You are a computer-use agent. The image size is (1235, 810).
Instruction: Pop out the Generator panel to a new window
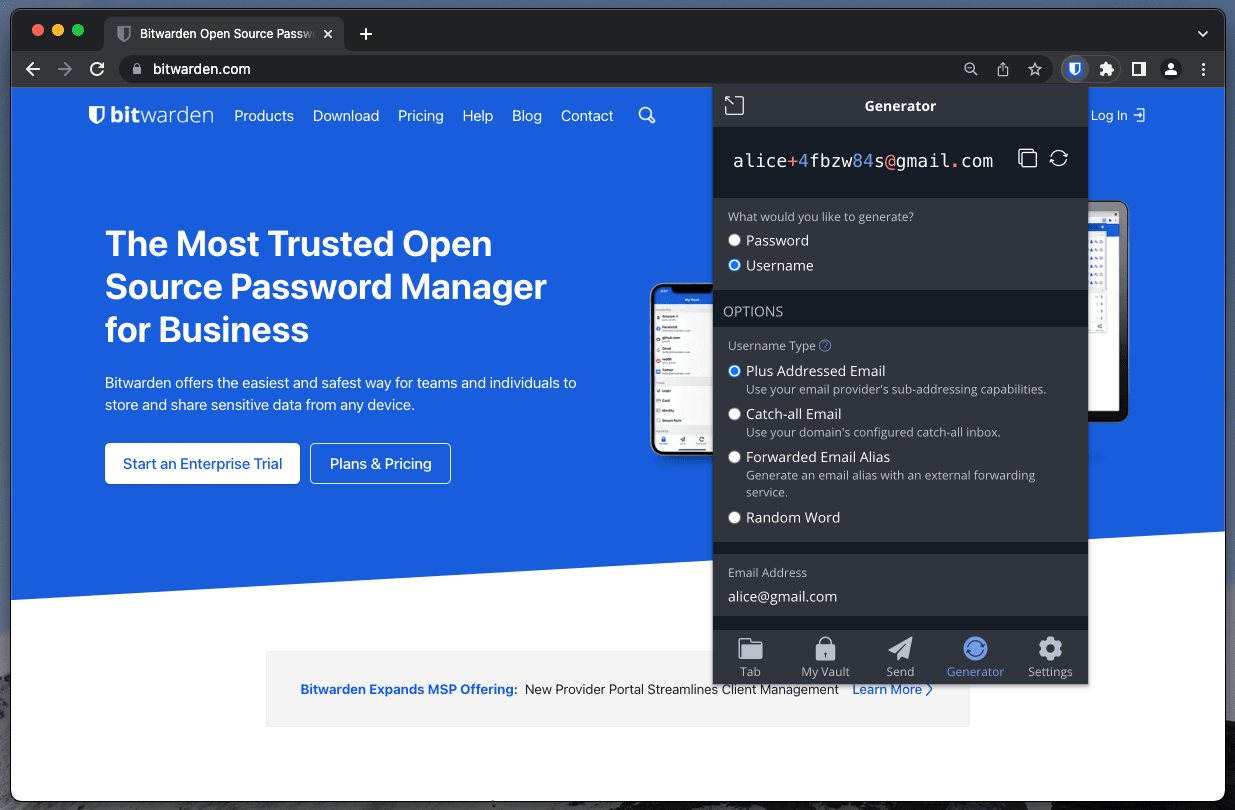click(734, 105)
